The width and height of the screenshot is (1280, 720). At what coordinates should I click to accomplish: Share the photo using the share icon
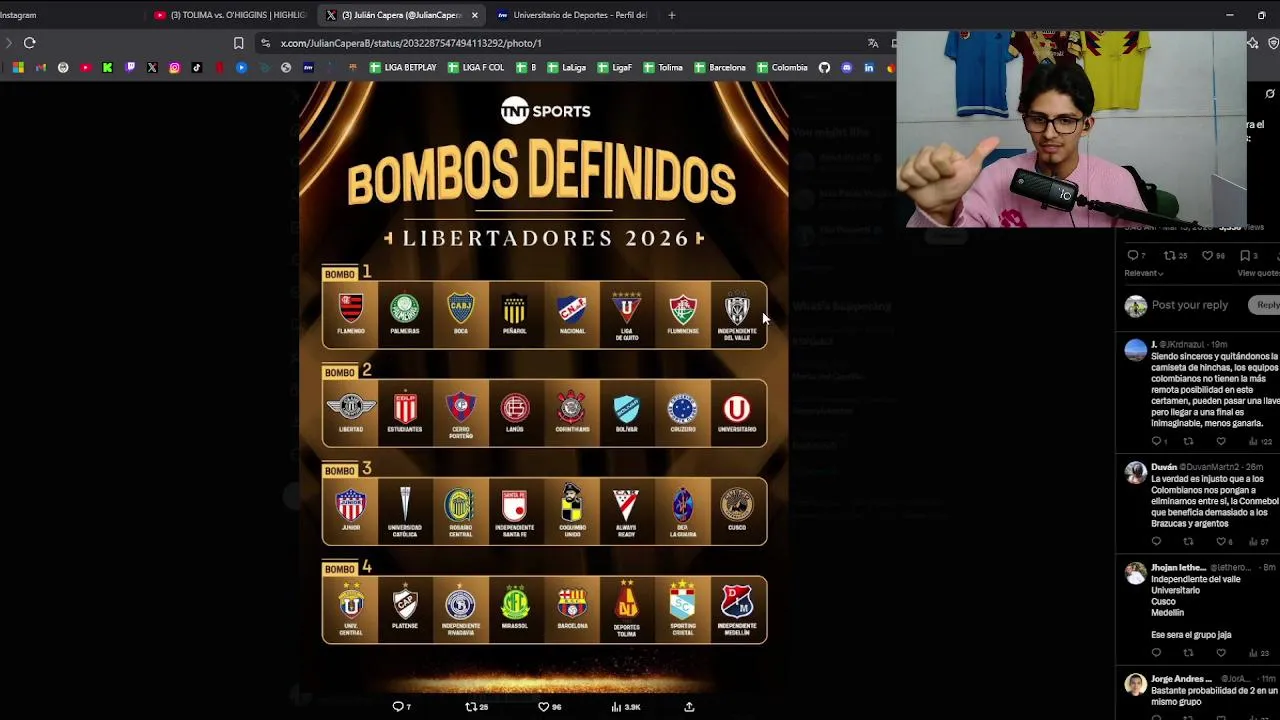(689, 707)
